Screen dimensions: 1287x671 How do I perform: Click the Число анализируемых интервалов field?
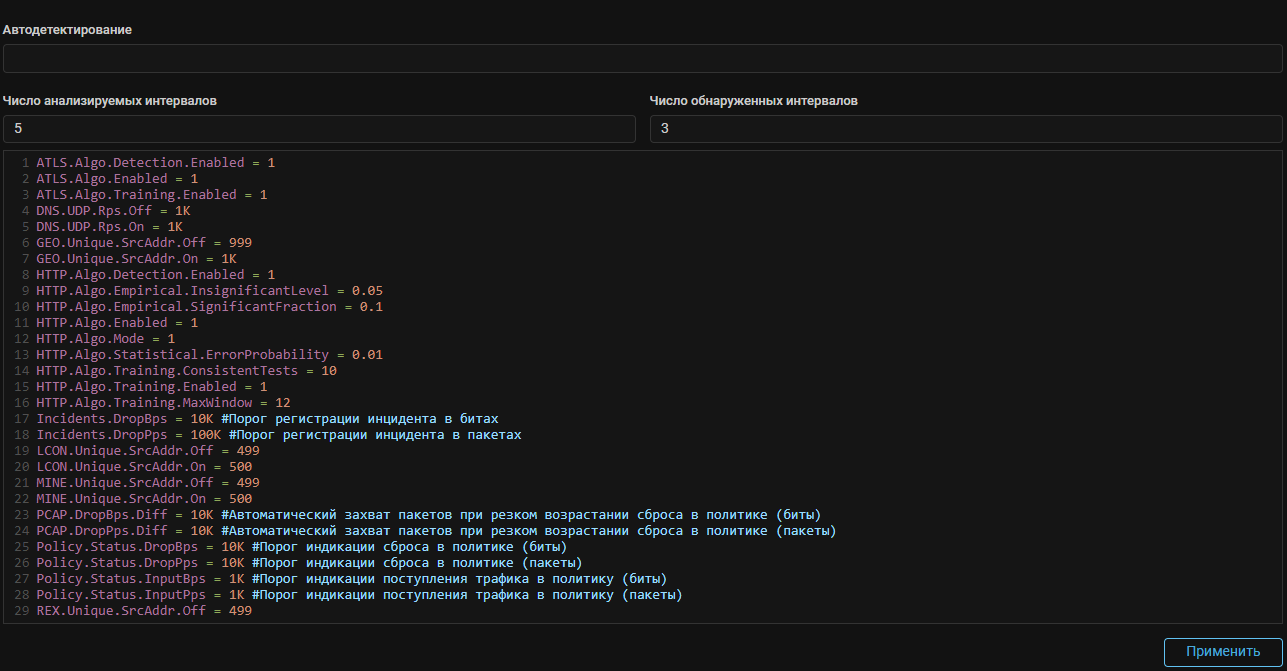(x=319, y=129)
